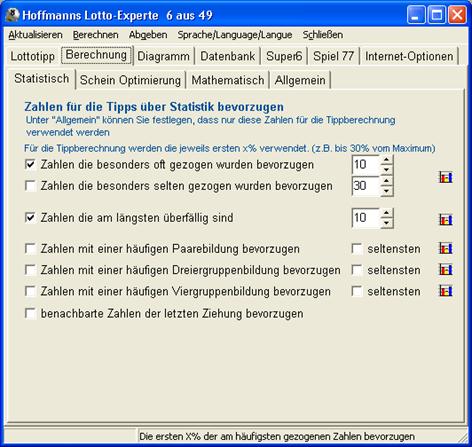Switch to the Schein Optimierung subtab
Screen dimensions: 472x447
pos(130,80)
